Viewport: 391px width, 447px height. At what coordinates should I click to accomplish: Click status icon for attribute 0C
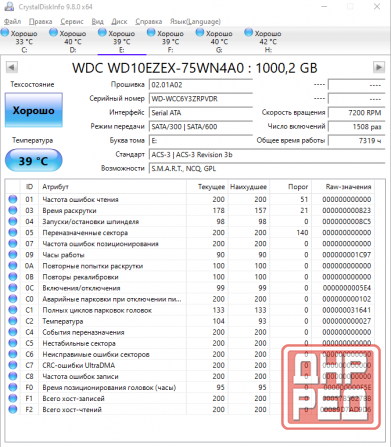(x=13, y=288)
